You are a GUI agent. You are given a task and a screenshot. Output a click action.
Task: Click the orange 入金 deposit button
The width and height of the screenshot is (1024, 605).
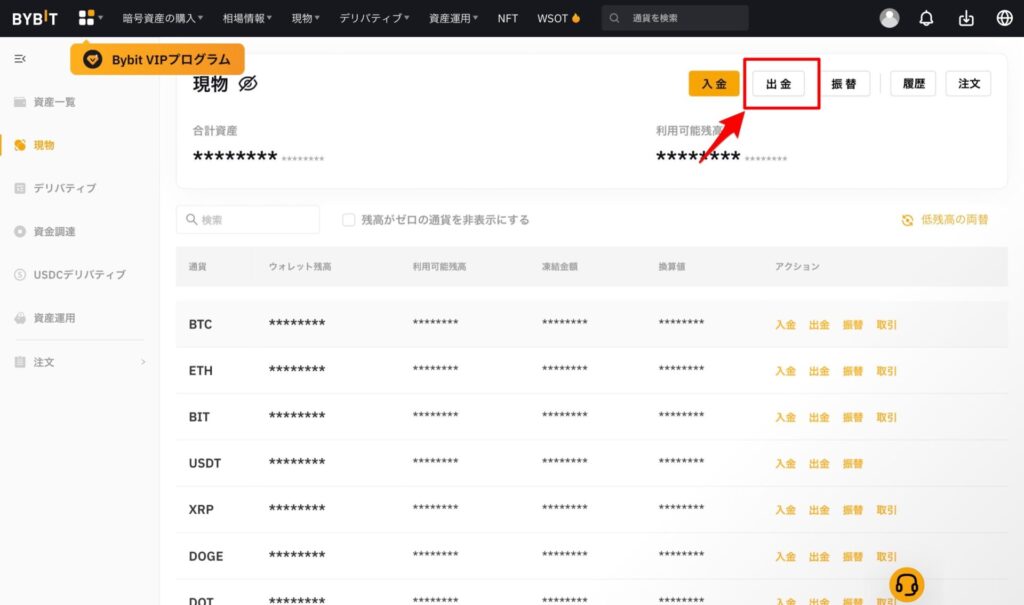714,84
